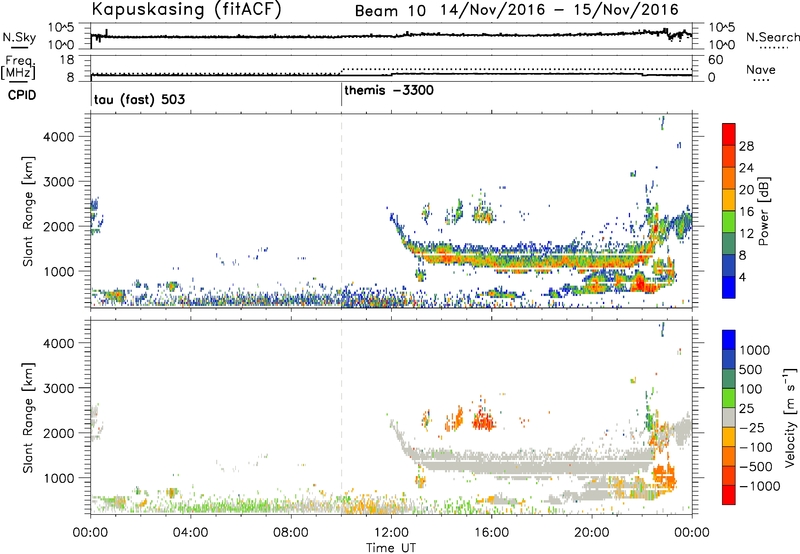Click the '12:00' time axis tick label

391,532
